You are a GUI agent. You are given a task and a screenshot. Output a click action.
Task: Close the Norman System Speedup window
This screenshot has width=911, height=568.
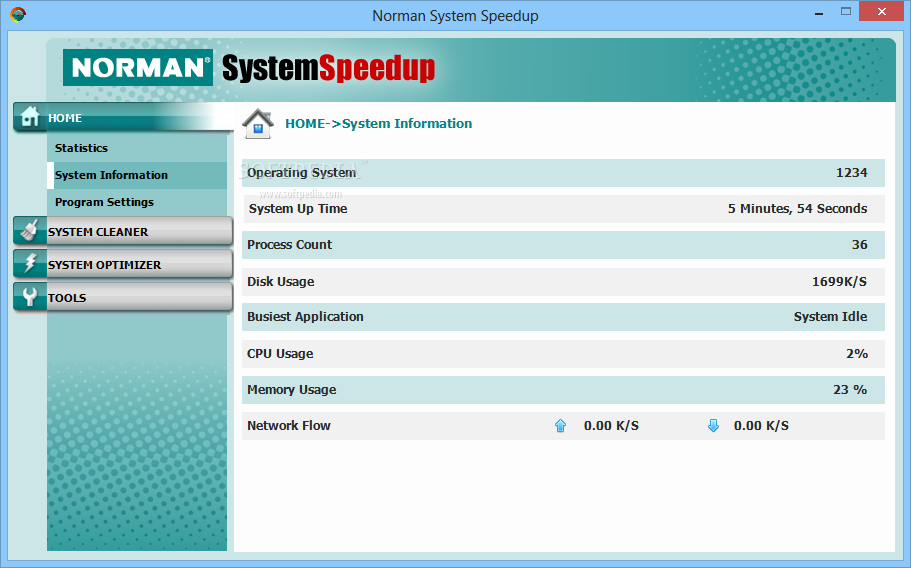click(881, 12)
